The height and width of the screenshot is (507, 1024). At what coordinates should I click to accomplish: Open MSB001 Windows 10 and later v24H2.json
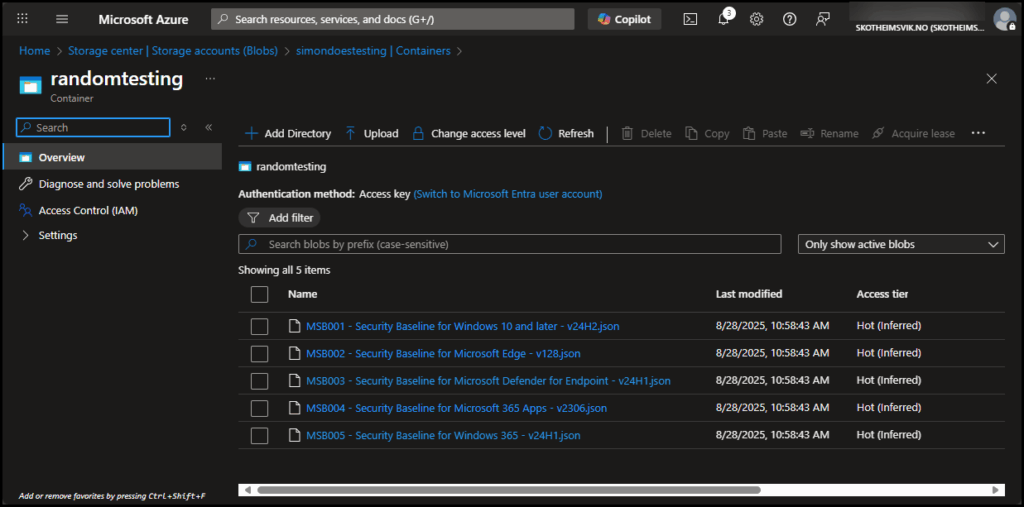[x=462, y=326]
